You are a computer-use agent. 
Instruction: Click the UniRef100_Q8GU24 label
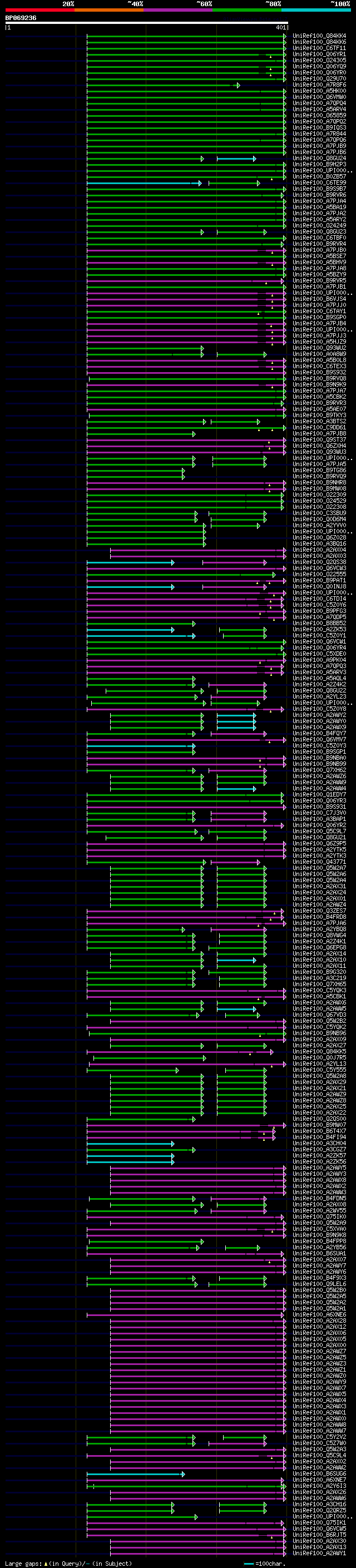(319, 159)
